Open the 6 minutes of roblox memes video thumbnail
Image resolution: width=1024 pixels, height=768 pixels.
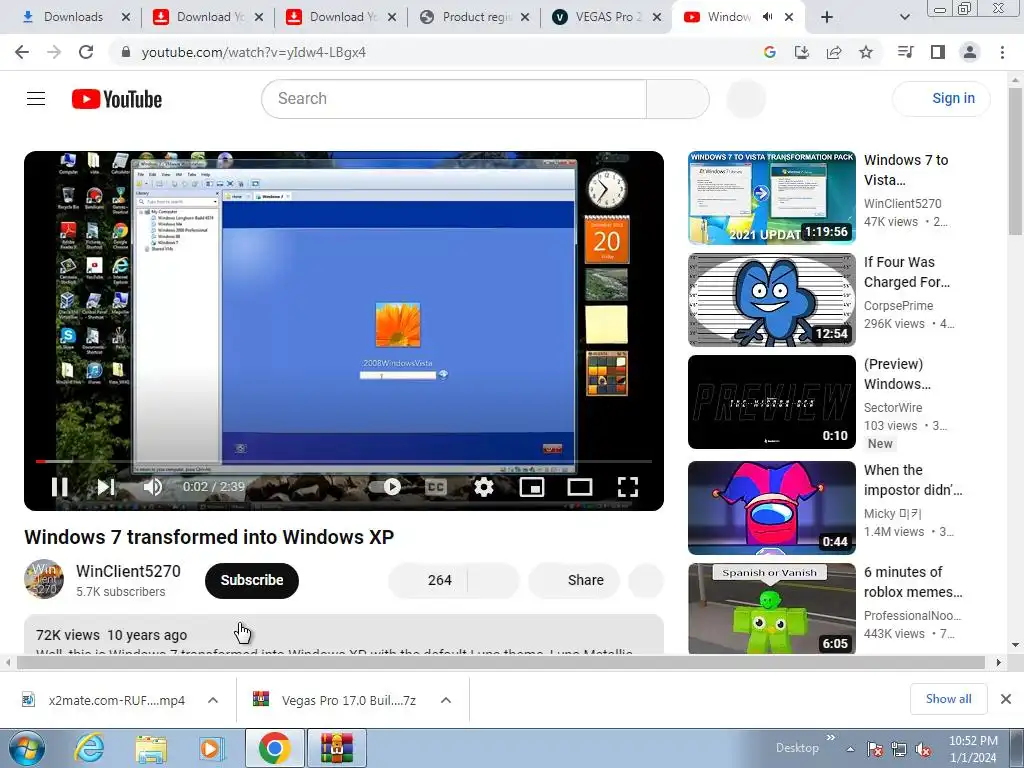(771, 609)
